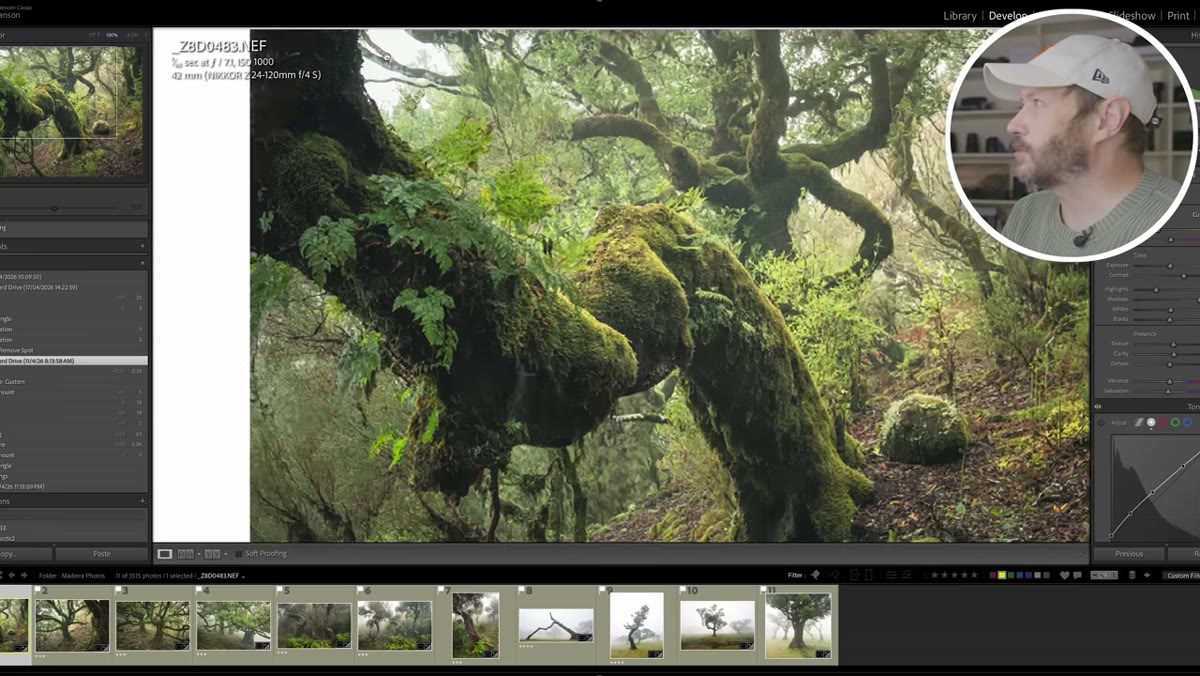Select filmstrip thumbnail number 8

click(556, 625)
